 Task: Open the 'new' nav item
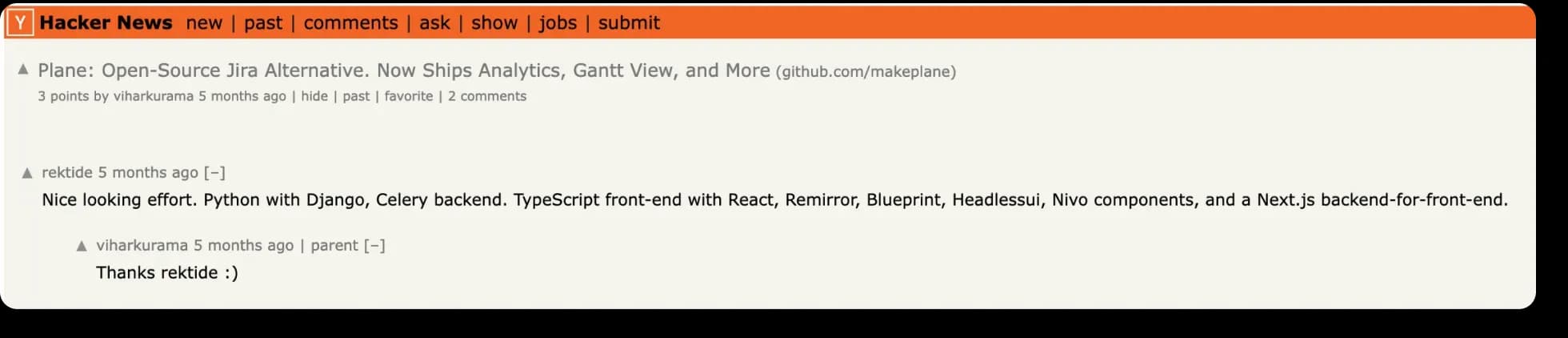(x=204, y=23)
